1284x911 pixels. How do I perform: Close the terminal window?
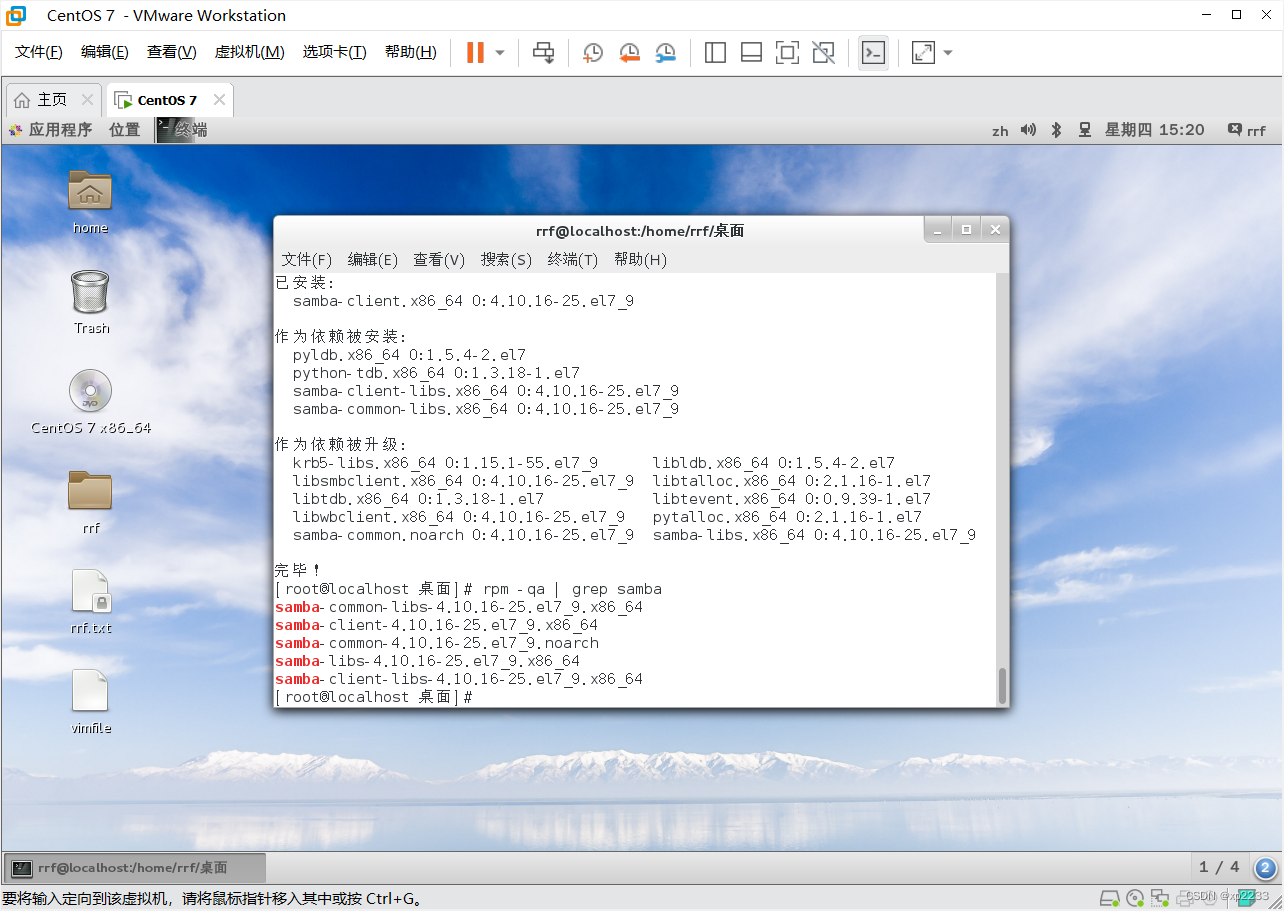point(994,230)
